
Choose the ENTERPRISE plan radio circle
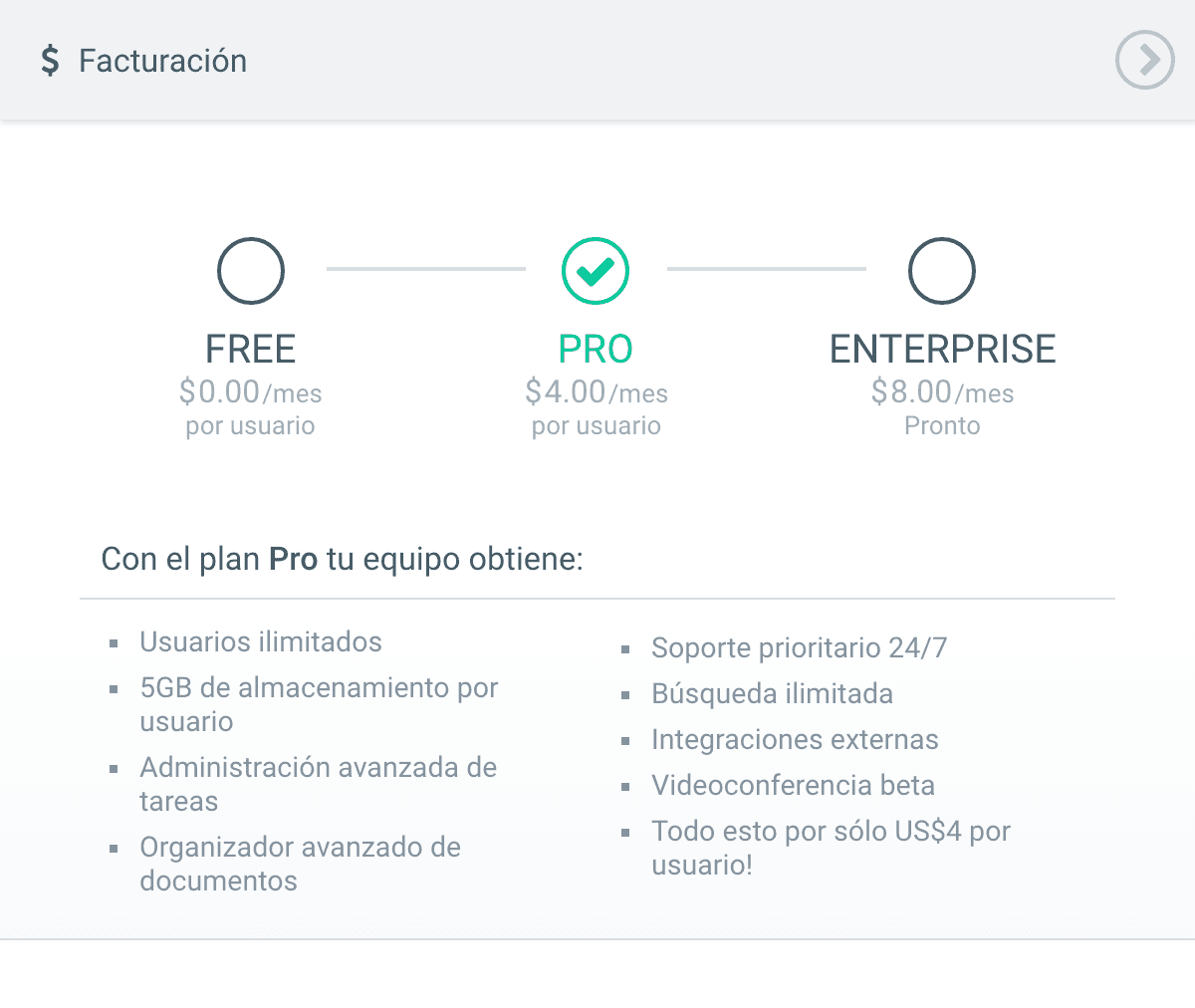coord(942,271)
